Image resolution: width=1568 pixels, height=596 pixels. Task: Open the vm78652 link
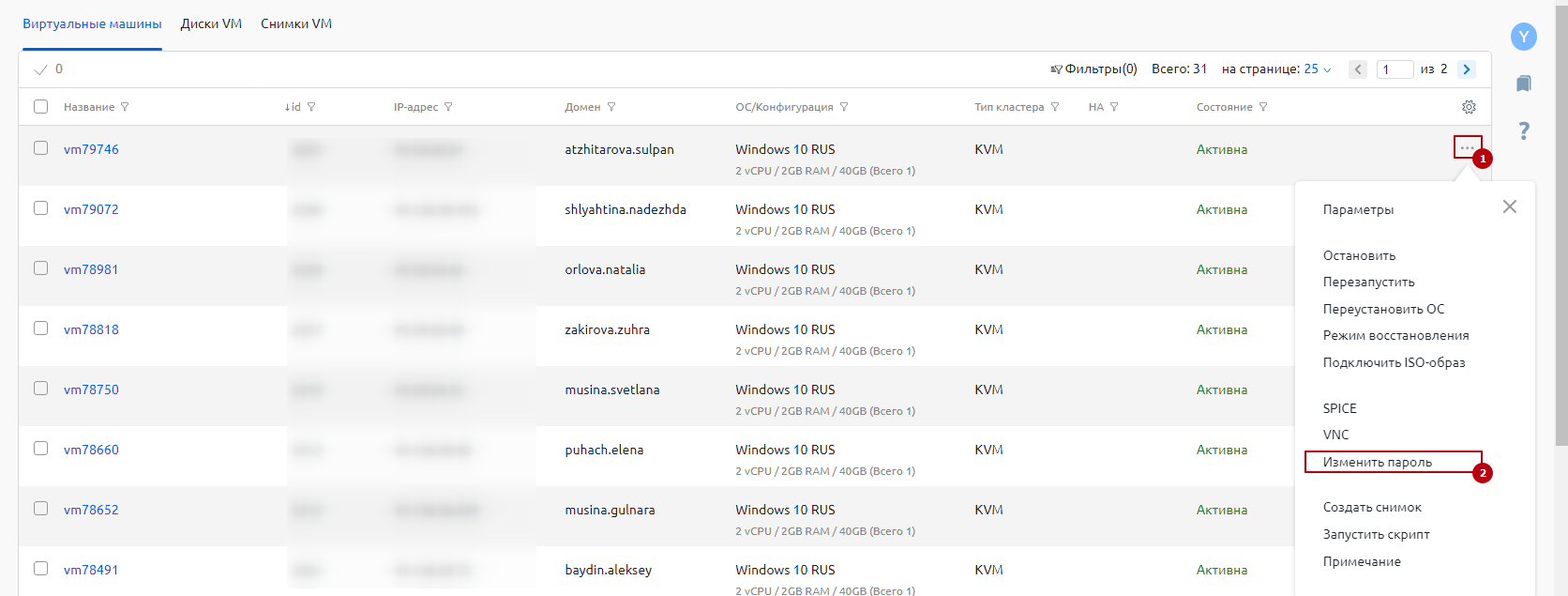coord(91,510)
